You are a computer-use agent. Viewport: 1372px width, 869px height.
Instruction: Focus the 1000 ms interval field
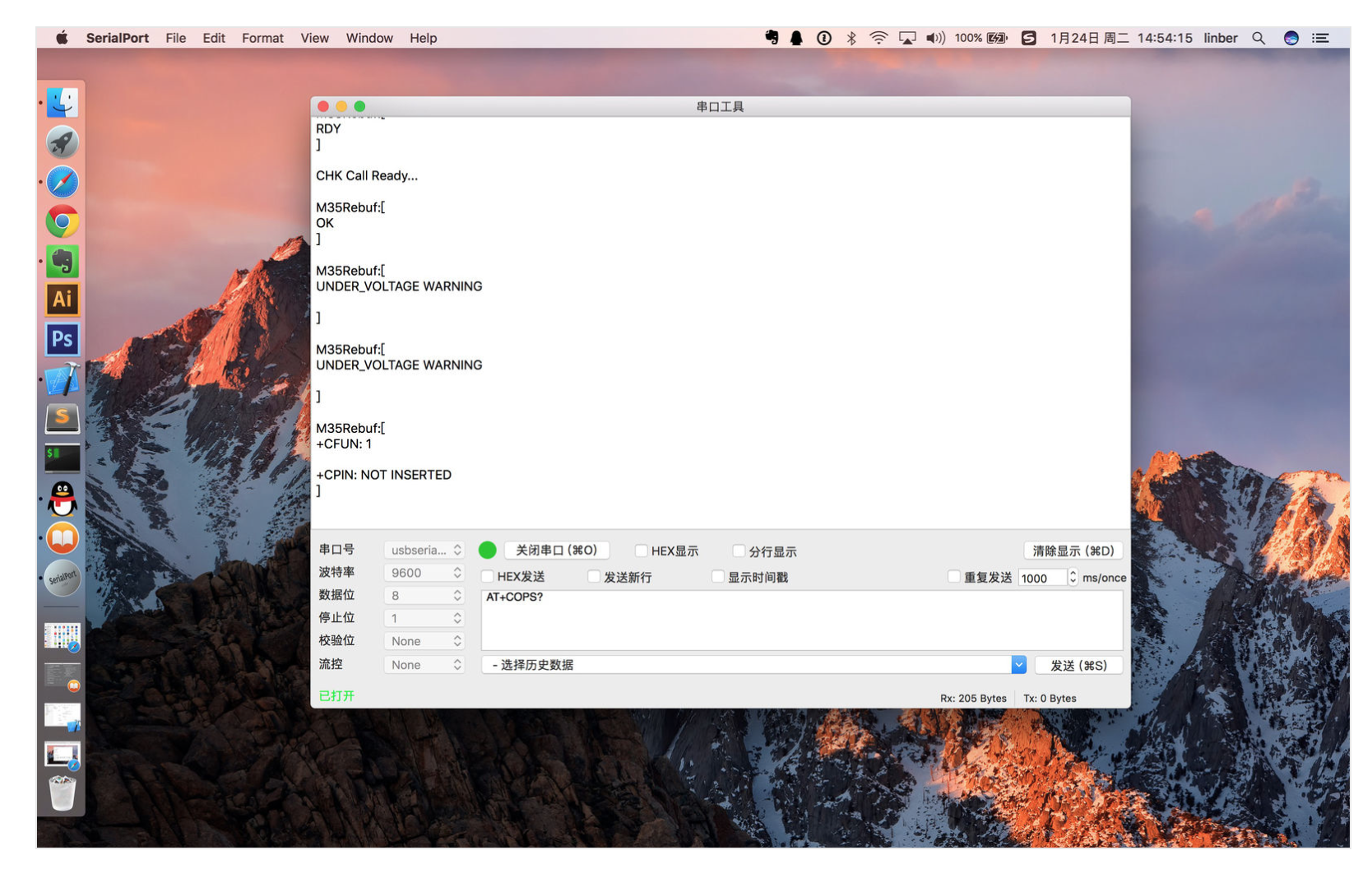coord(1042,578)
